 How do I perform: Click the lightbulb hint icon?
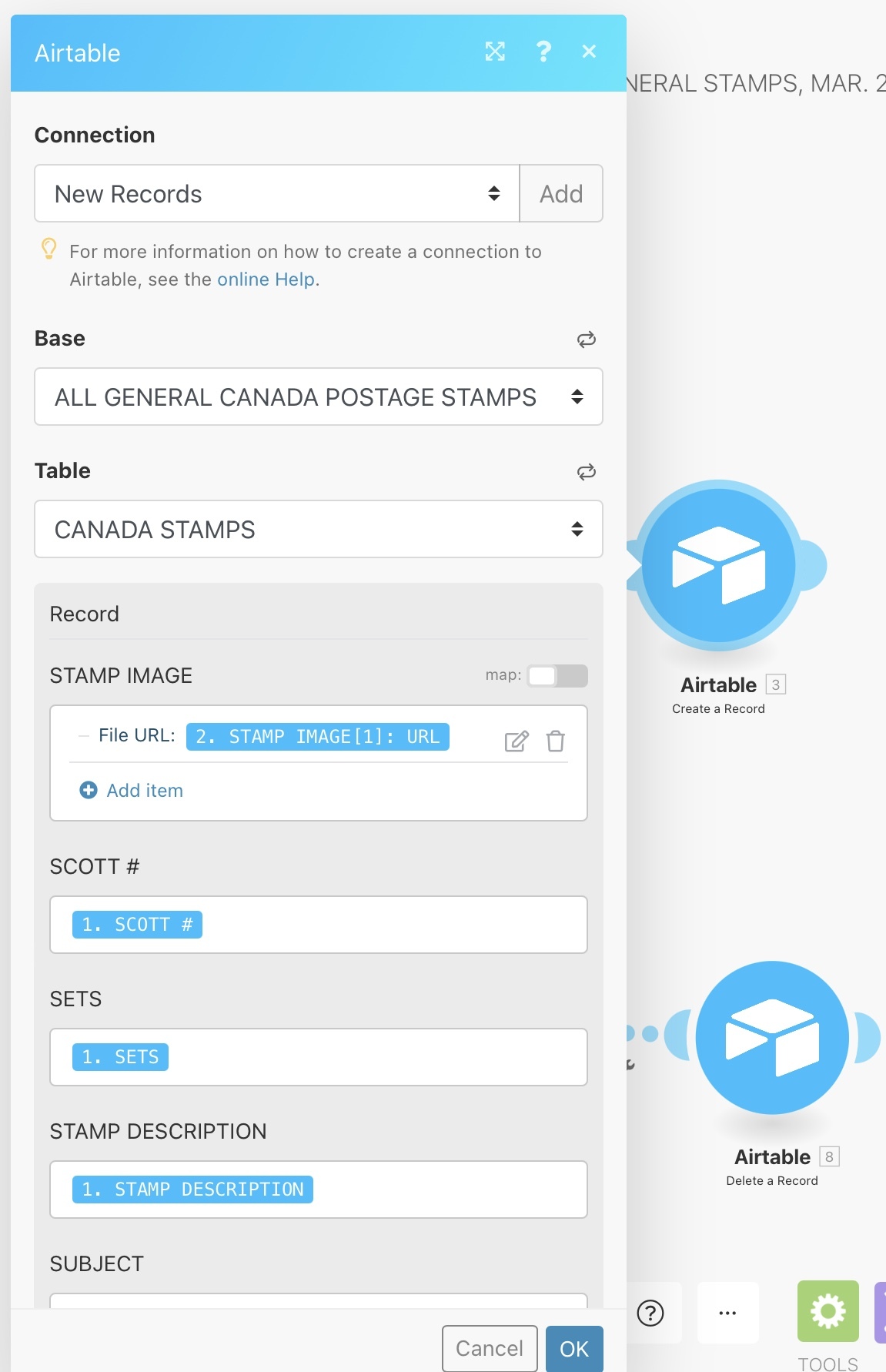click(x=48, y=249)
